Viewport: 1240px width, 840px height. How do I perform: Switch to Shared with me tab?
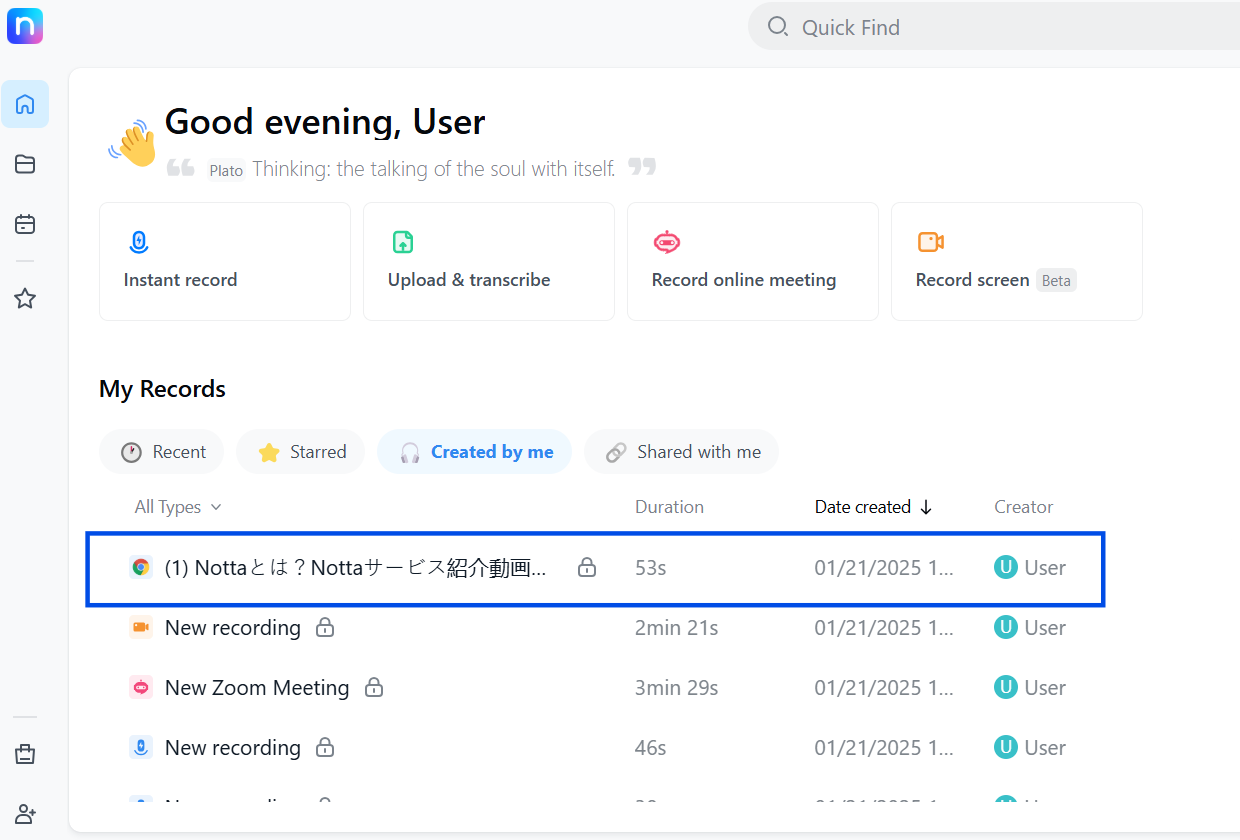pyautogui.click(x=682, y=452)
